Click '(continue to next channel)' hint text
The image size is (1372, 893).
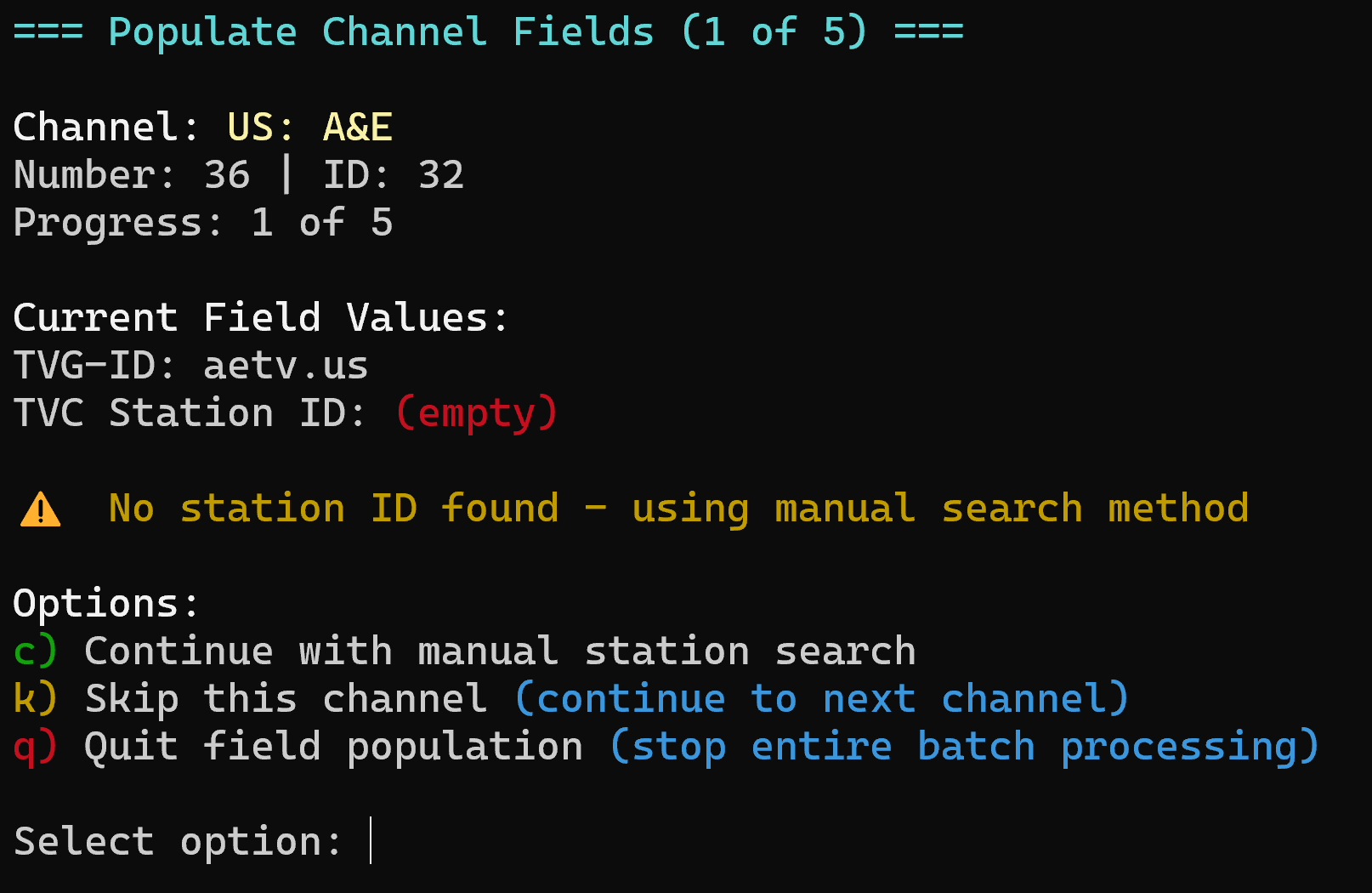point(821,699)
